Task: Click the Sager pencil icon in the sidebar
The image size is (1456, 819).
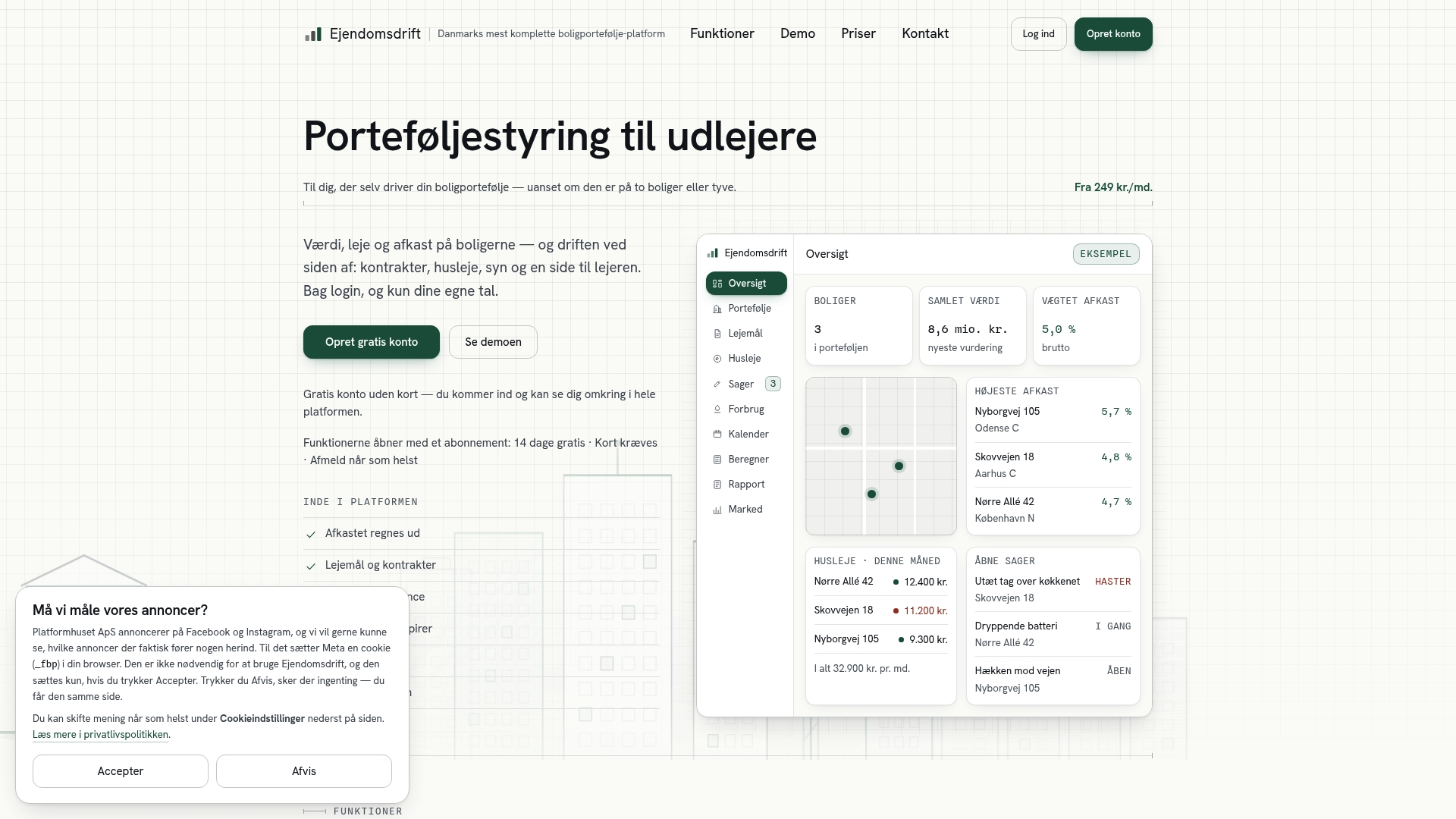Action: click(x=717, y=384)
